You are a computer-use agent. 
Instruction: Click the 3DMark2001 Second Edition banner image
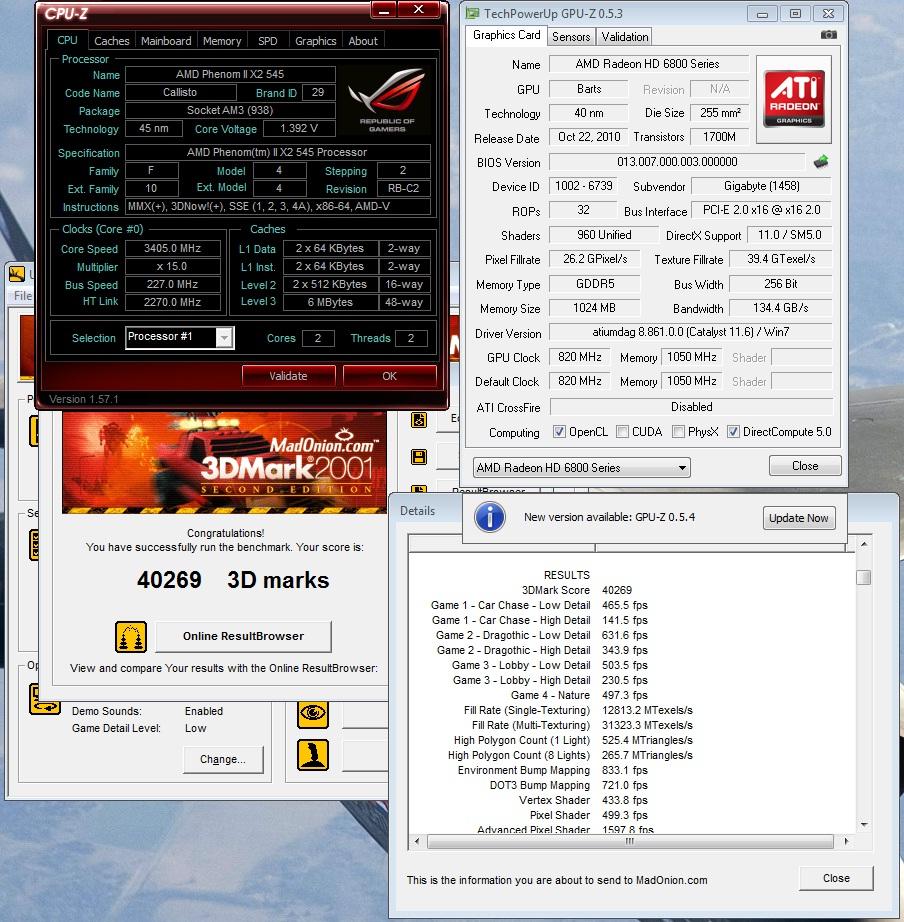(224, 462)
